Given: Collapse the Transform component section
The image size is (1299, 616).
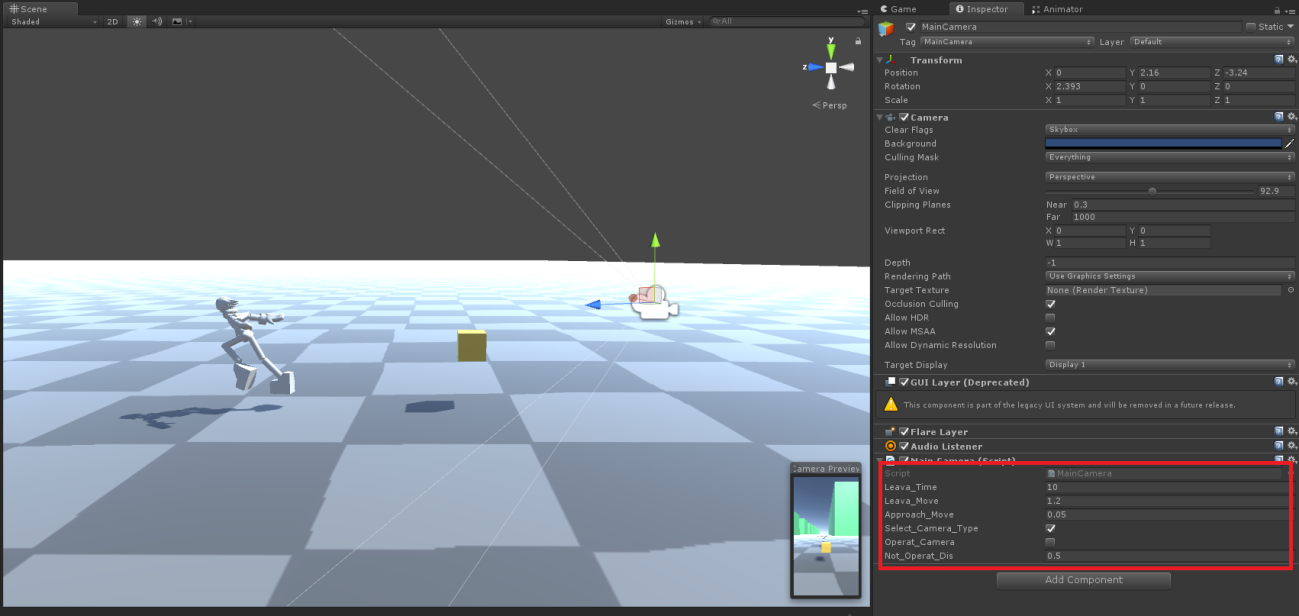Looking at the screenshot, I should click(x=879, y=60).
